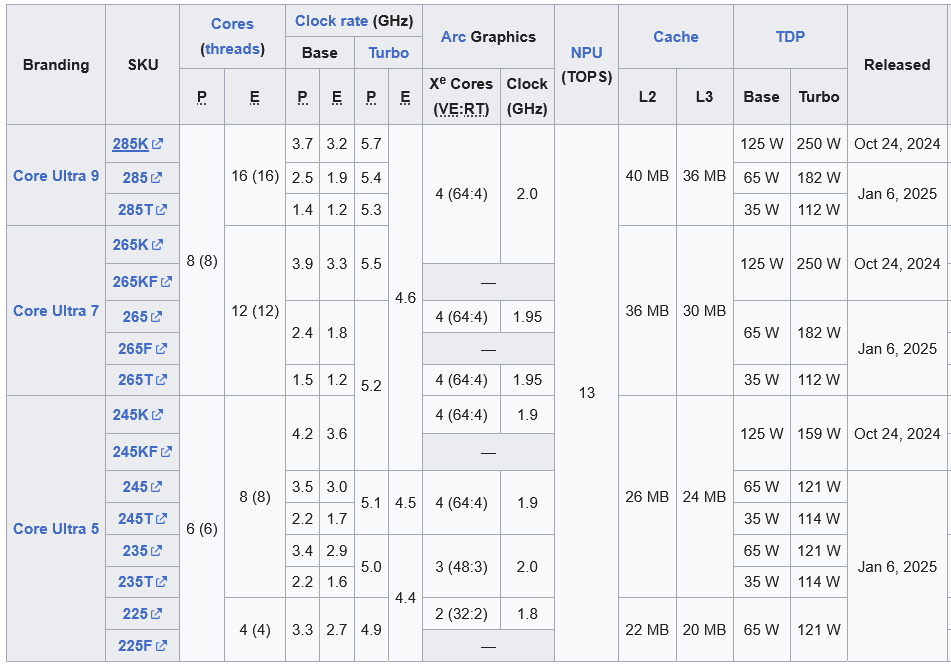Select the 2 (32:2) Xe cores cell

461,614
